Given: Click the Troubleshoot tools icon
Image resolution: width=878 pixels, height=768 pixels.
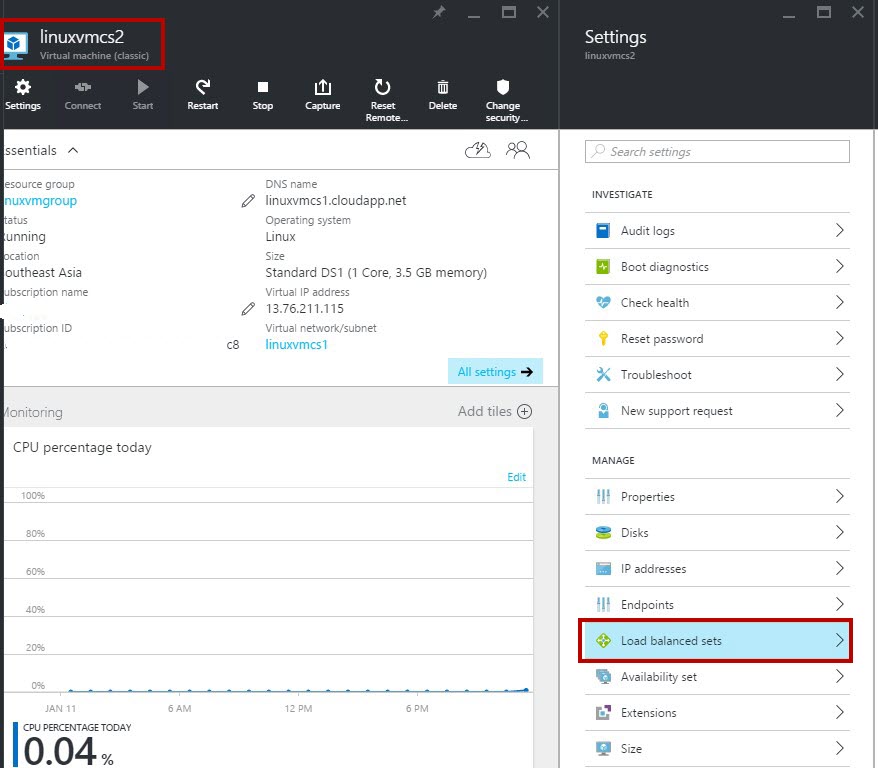Looking at the screenshot, I should (603, 374).
